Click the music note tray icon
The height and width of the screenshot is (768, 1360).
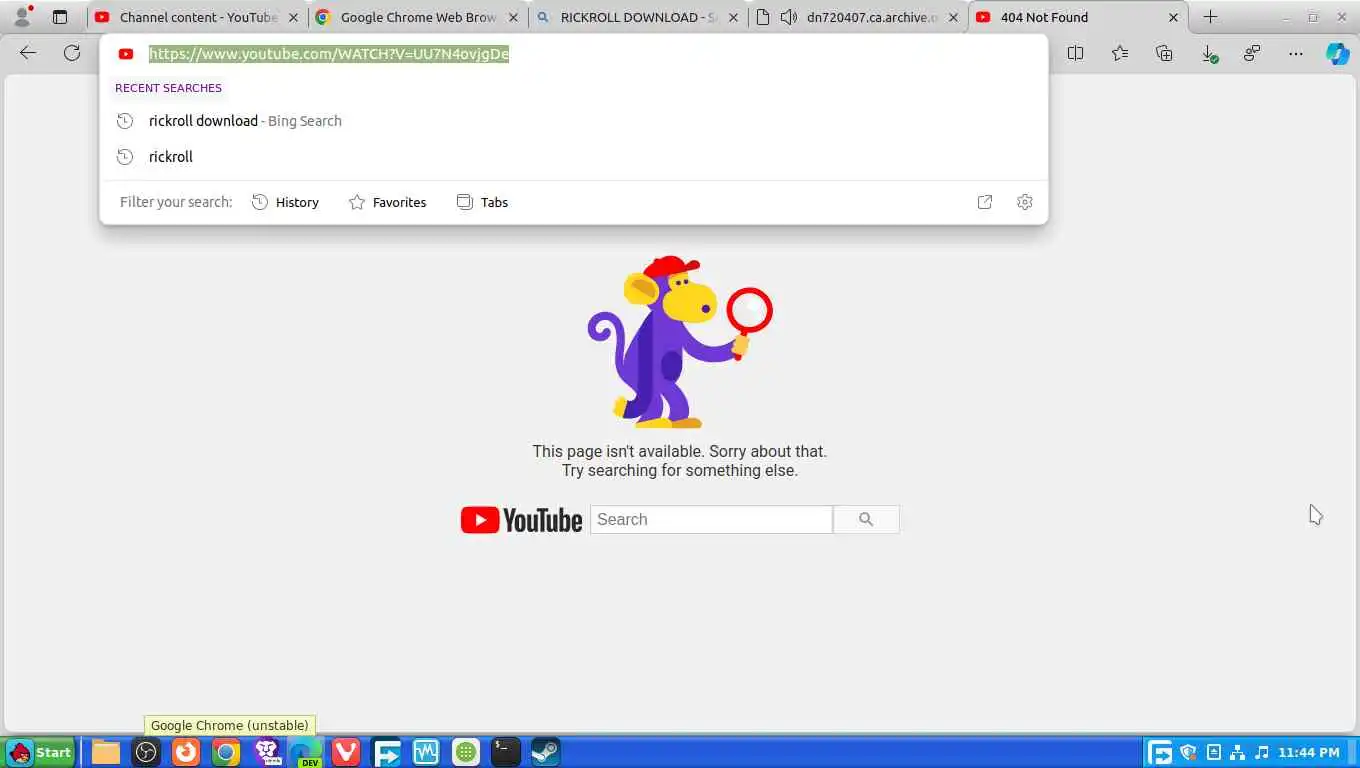(x=1262, y=752)
